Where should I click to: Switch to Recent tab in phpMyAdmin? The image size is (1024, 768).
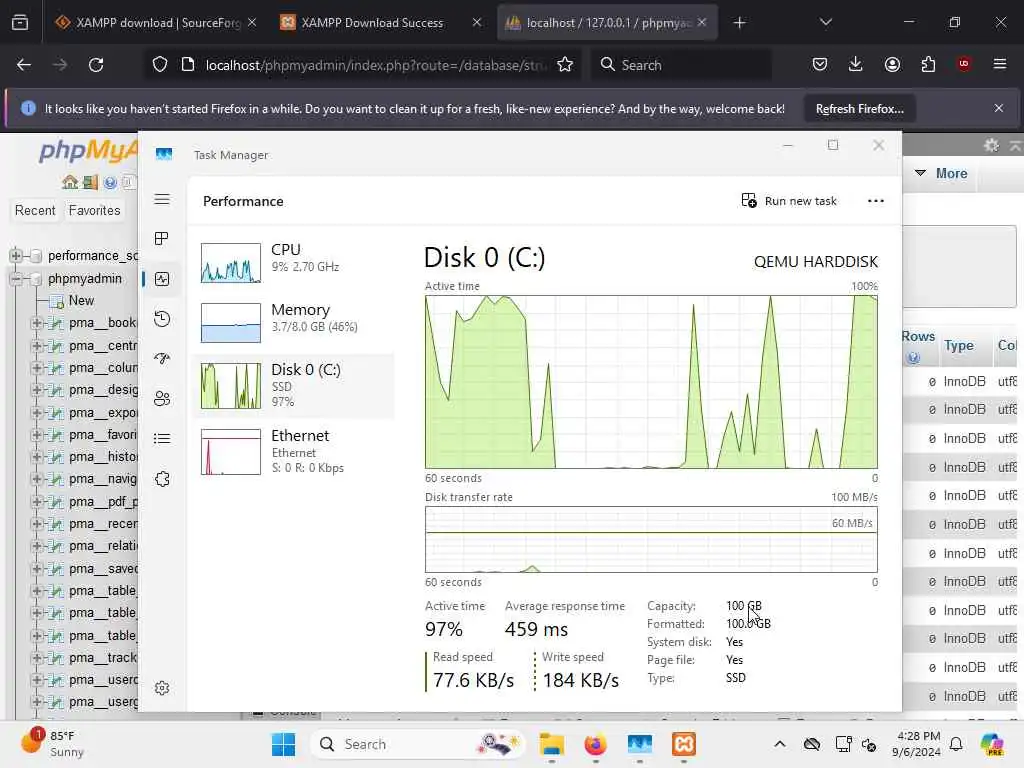(35, 210)
